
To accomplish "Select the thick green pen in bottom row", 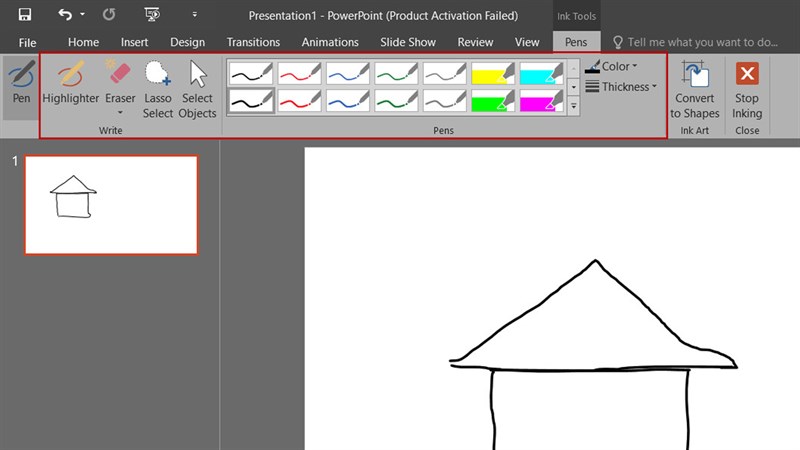I will tap(396, 101).
